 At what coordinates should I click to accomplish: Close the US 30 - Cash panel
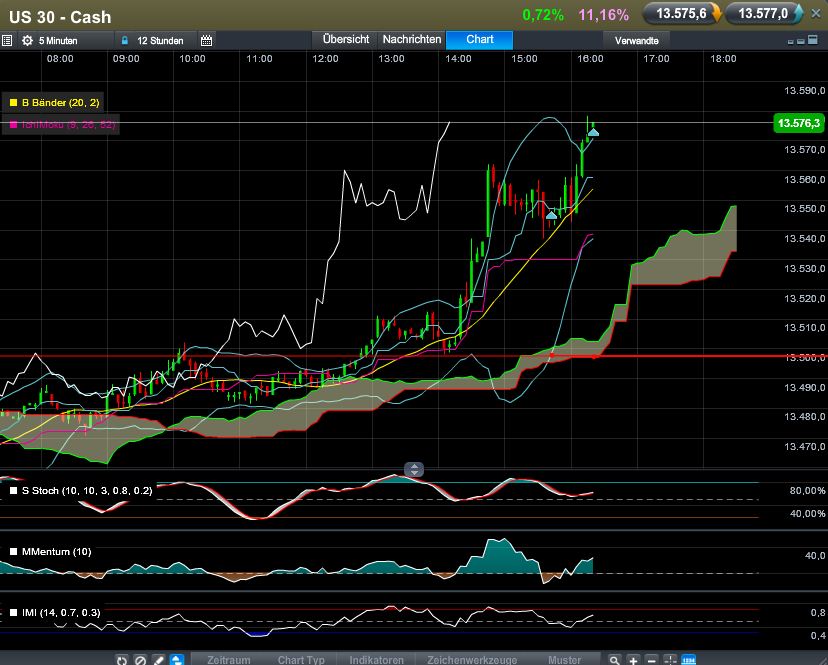pyautogui.click(x=816, y=14)
